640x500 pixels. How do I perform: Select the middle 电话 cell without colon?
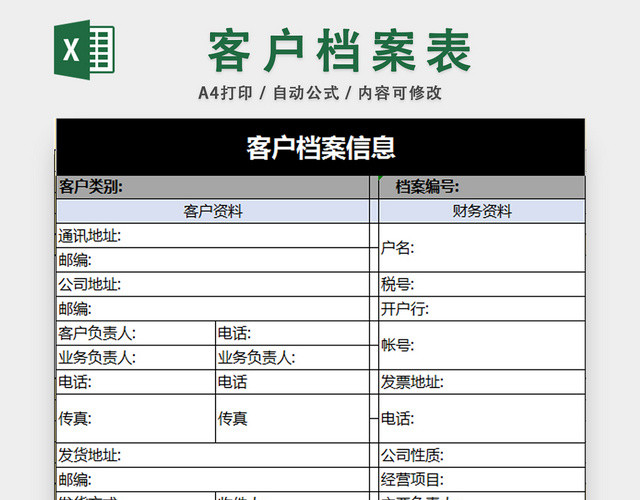292,382
